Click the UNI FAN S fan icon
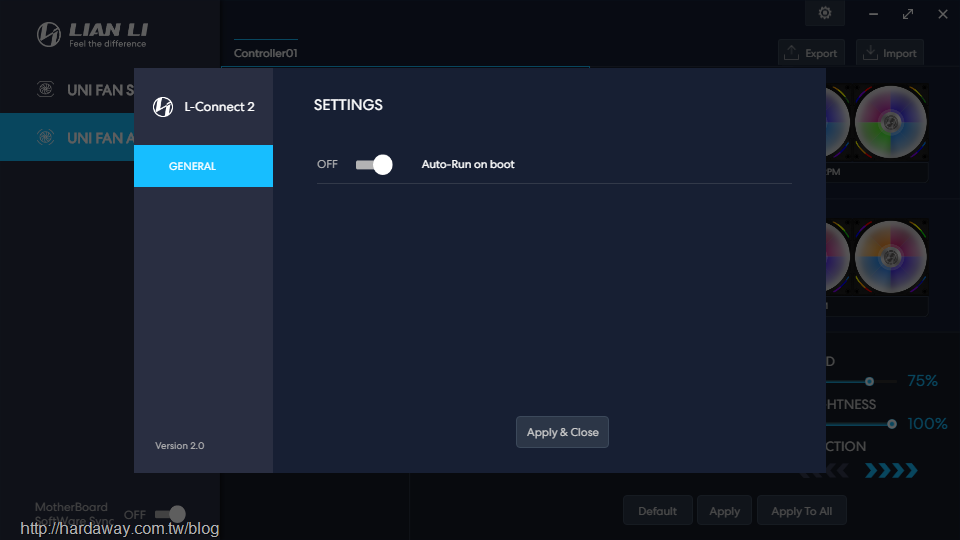 click(45, 89)
